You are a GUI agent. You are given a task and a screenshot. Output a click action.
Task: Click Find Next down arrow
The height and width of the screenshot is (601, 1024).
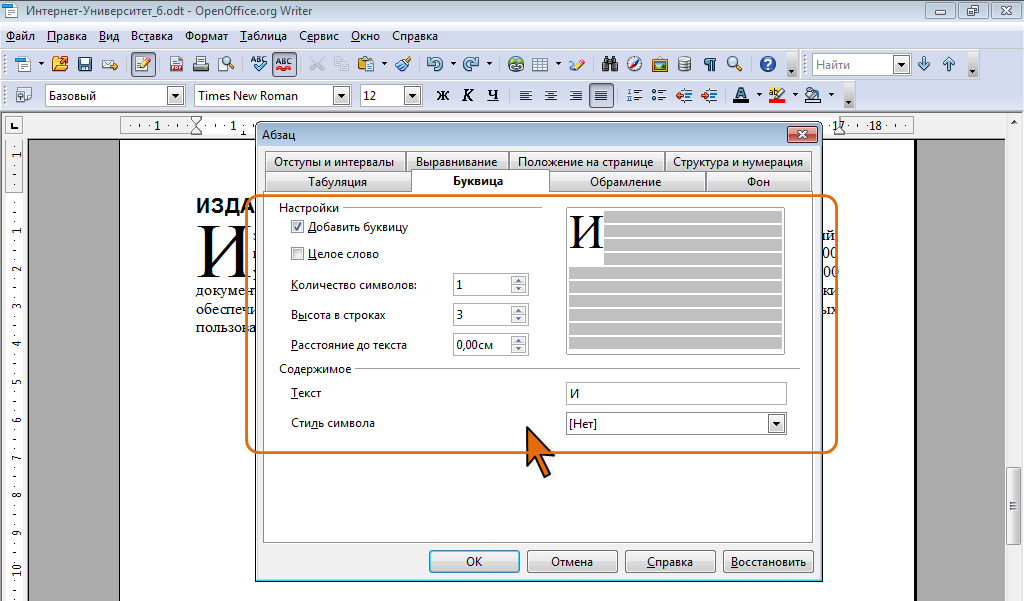[924, 64]
